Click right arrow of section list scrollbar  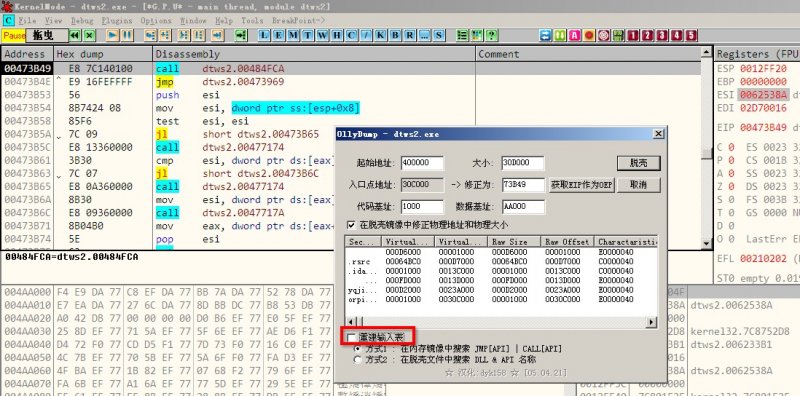(x=652, y=322)
